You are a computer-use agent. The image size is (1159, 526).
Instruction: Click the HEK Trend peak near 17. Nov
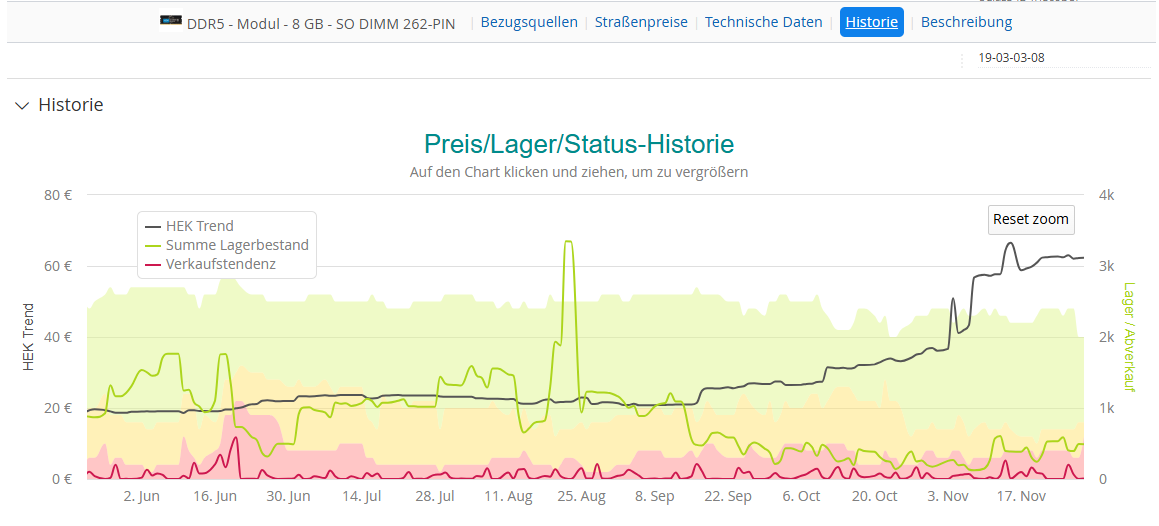pos(1011,243)
